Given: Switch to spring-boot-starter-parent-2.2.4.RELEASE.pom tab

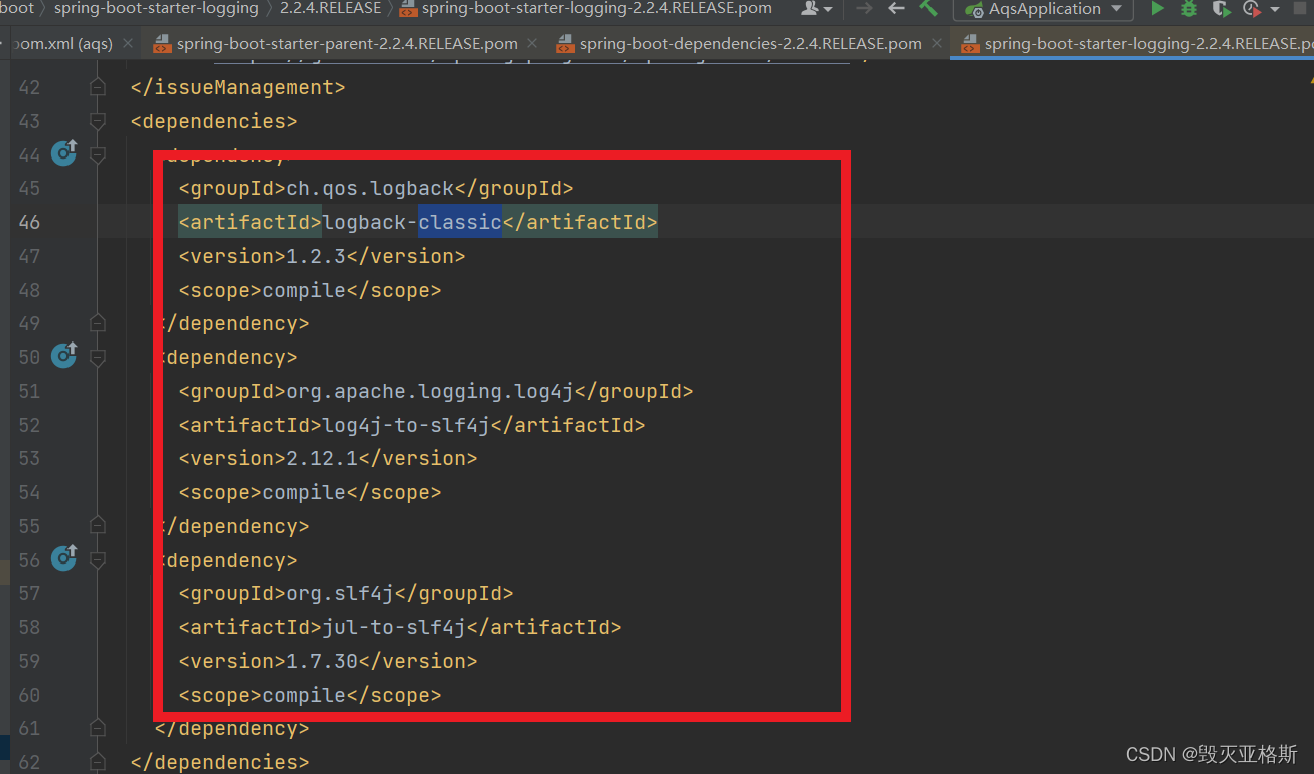Looking at the screenshot, I should point(346,44).
